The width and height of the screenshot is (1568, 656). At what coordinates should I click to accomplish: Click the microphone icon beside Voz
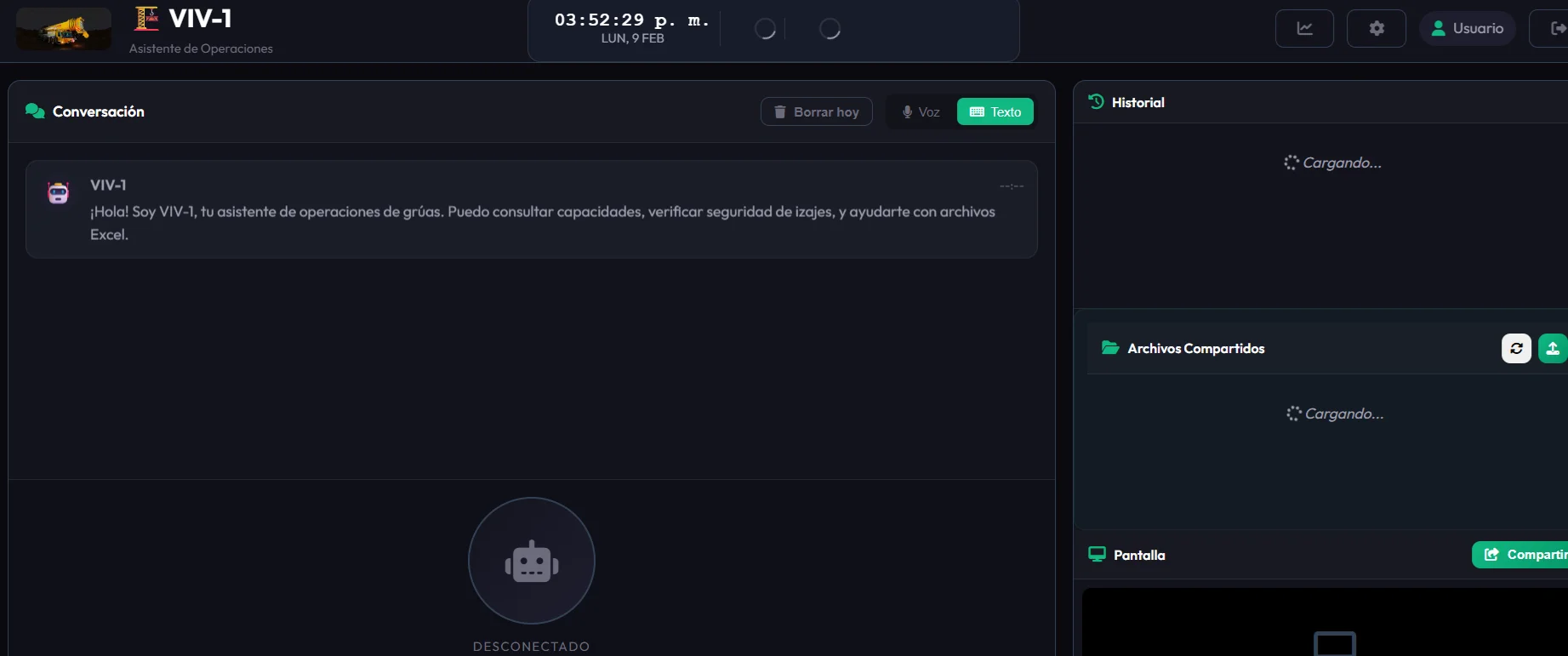coord(908,112)
